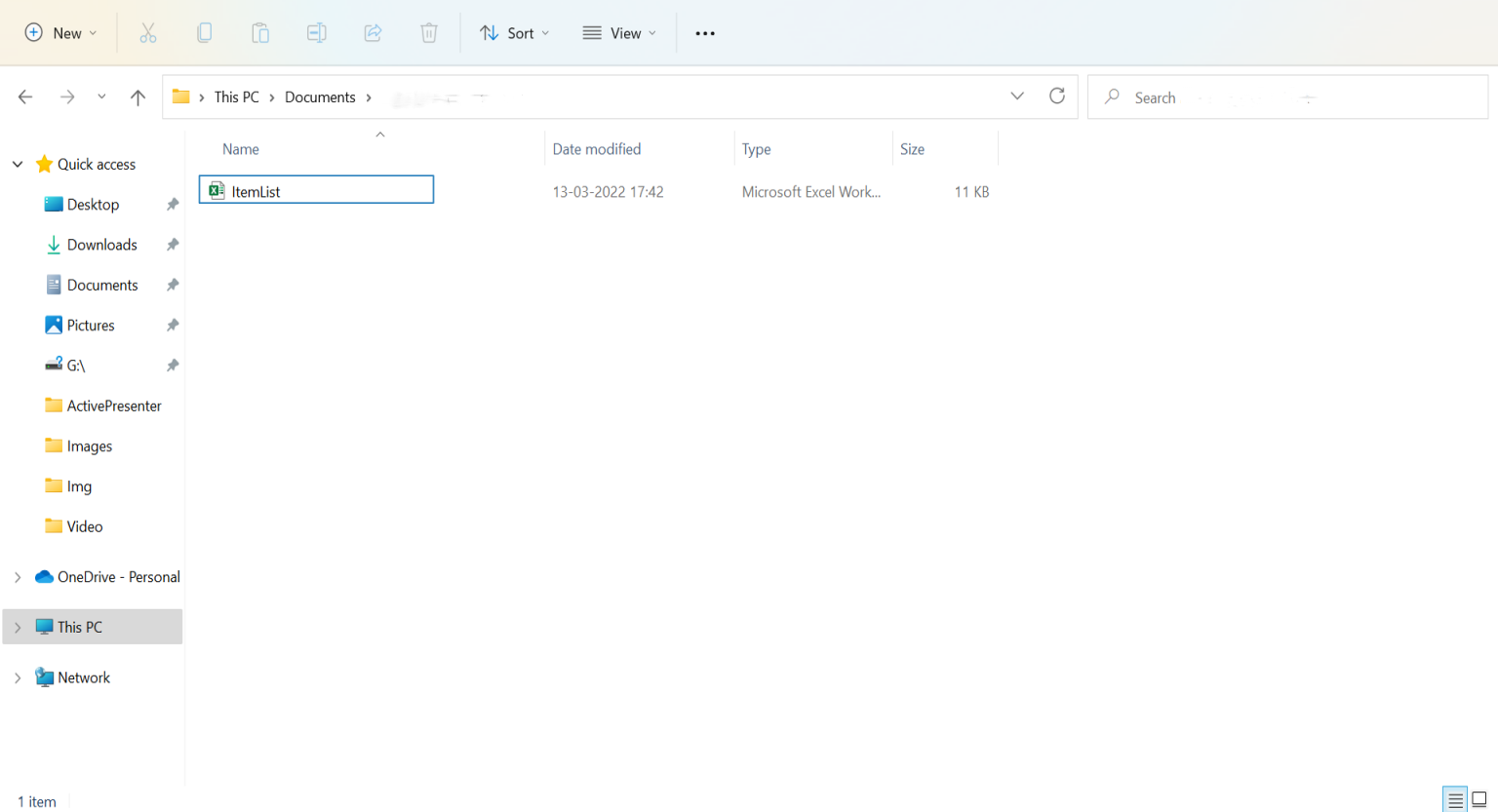Sort by the Name column header
1498x812 pixels.
pyautogui.click(x=241, y=149)
